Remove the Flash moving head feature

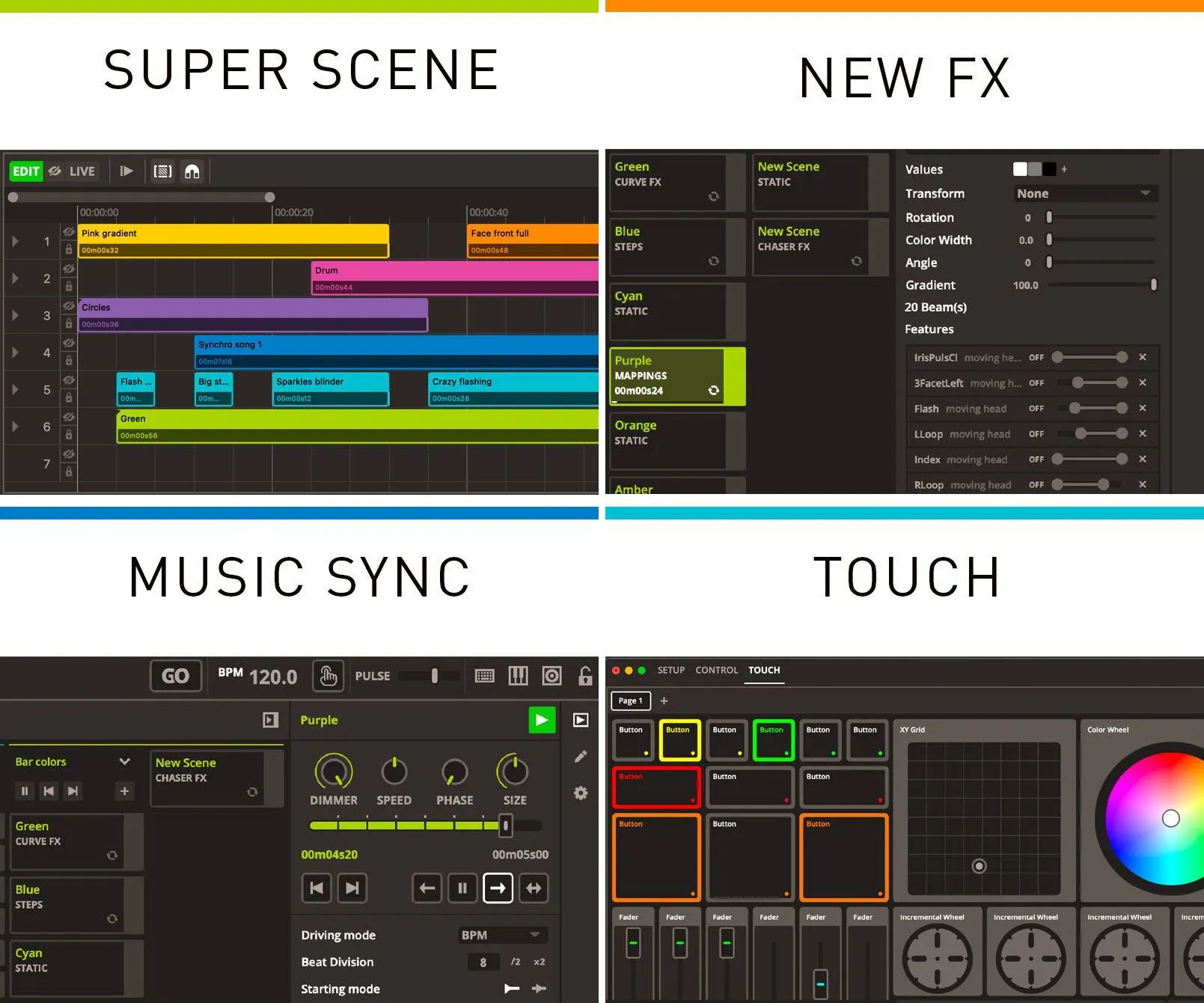coord(1143,409)
